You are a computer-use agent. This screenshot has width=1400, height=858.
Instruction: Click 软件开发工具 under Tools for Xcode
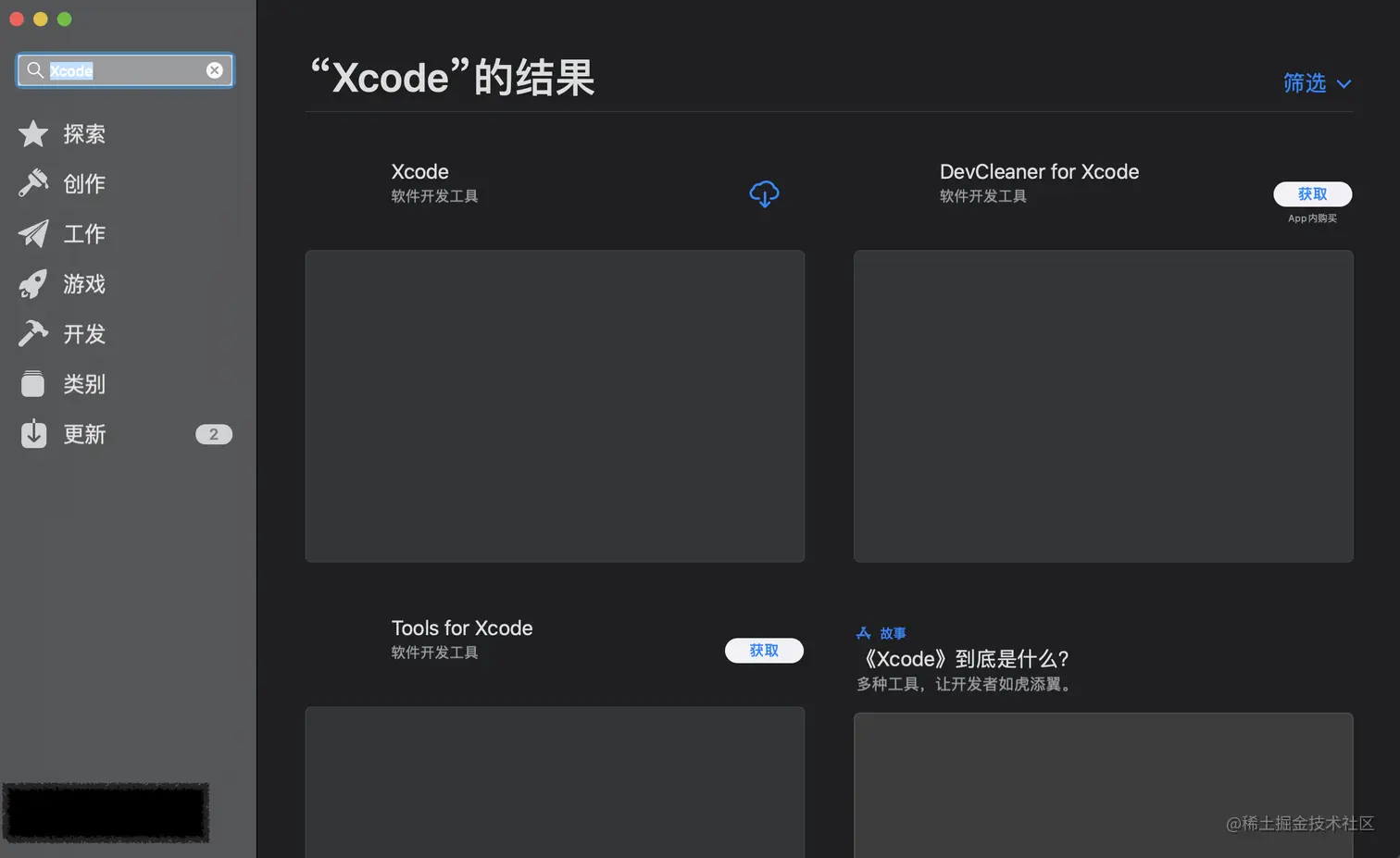(x=434, y=653)
